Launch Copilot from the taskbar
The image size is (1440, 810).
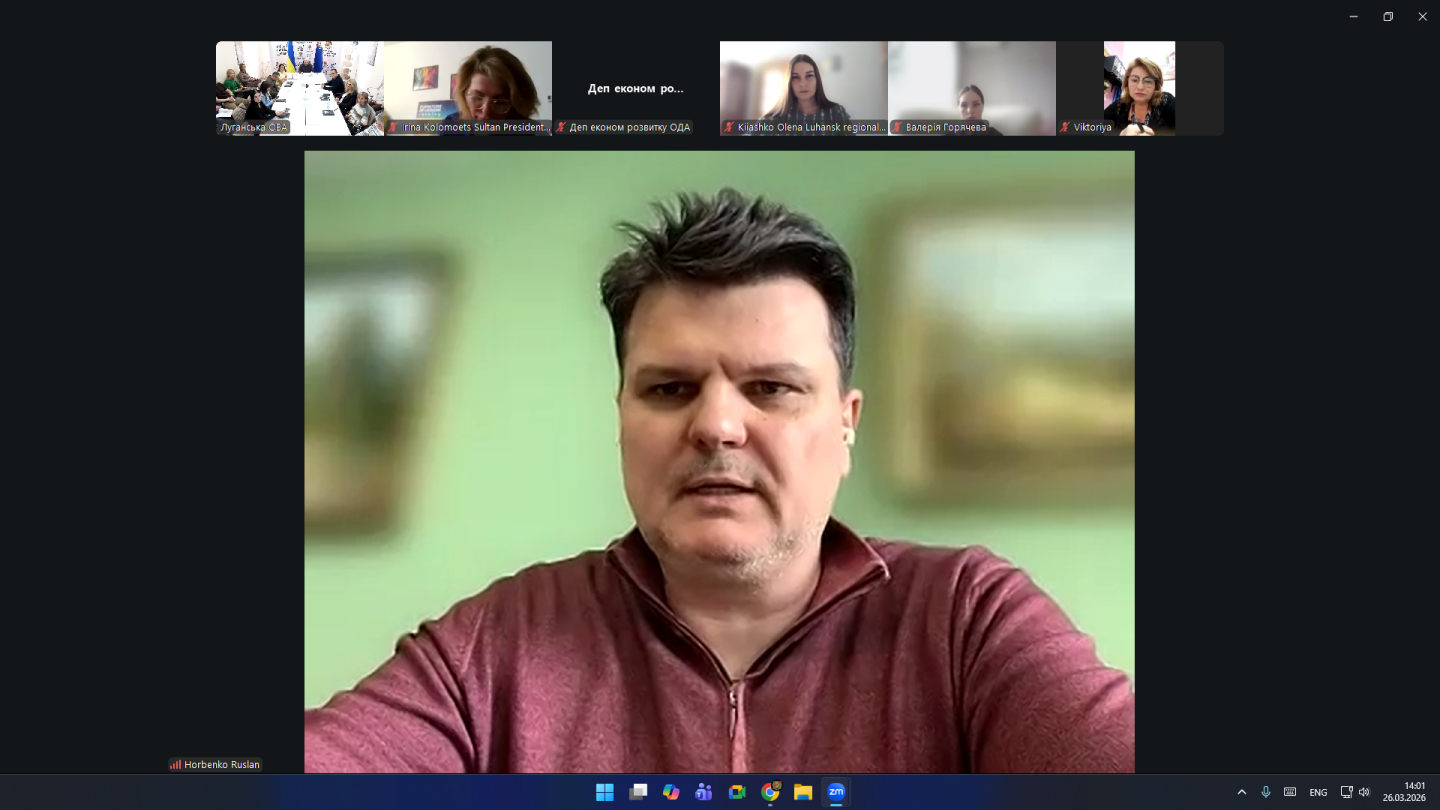[671, 792]
